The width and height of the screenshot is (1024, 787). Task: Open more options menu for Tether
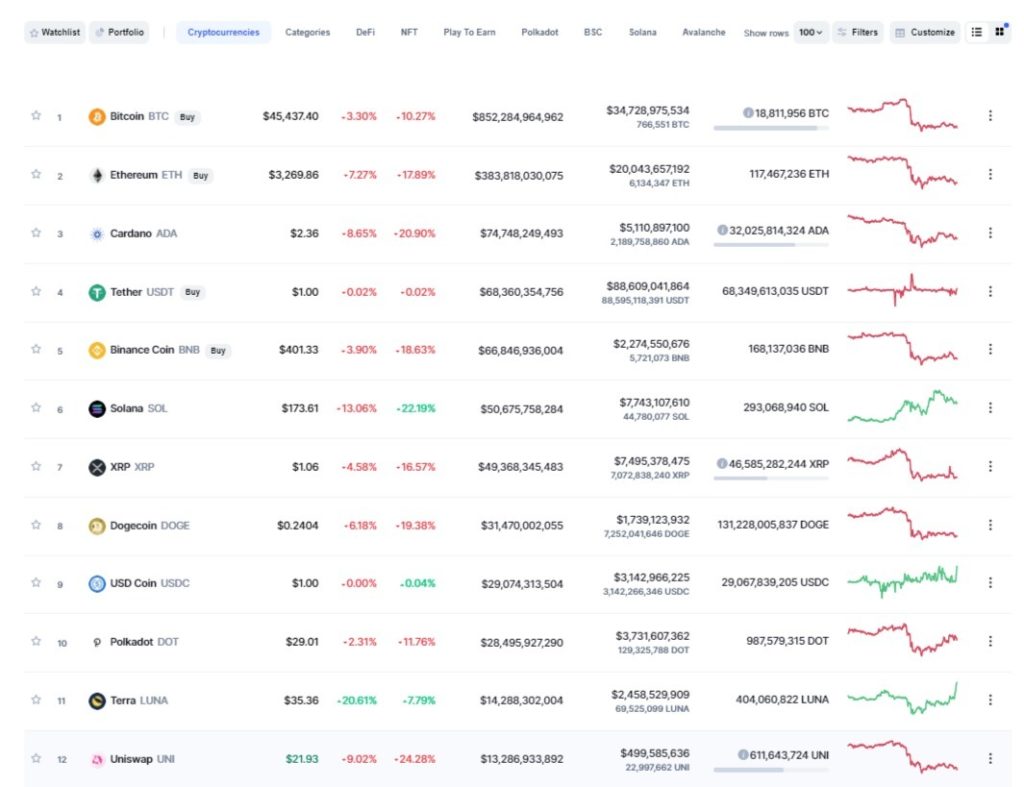coord(990,291)
